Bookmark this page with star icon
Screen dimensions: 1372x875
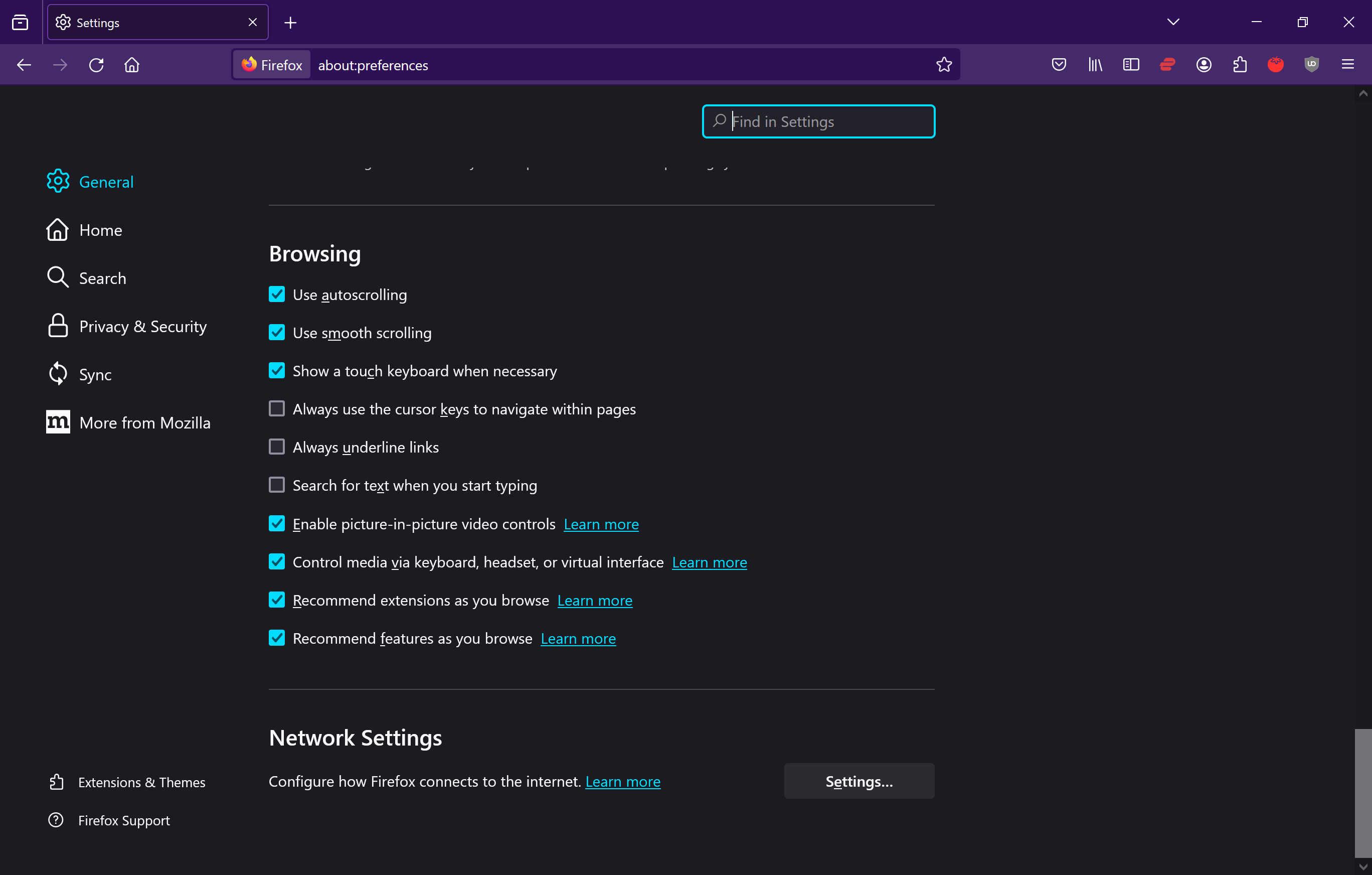pos(944,64)
